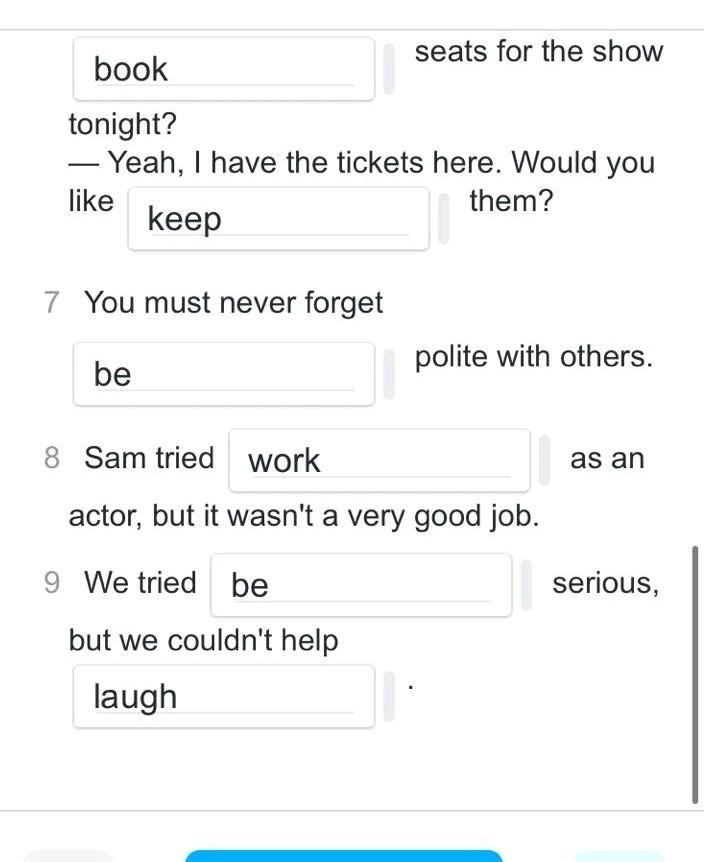Viewport: 704px width, 862px height.
Task: Click the marker right of "be" in question 9
Action: [527, 585]
